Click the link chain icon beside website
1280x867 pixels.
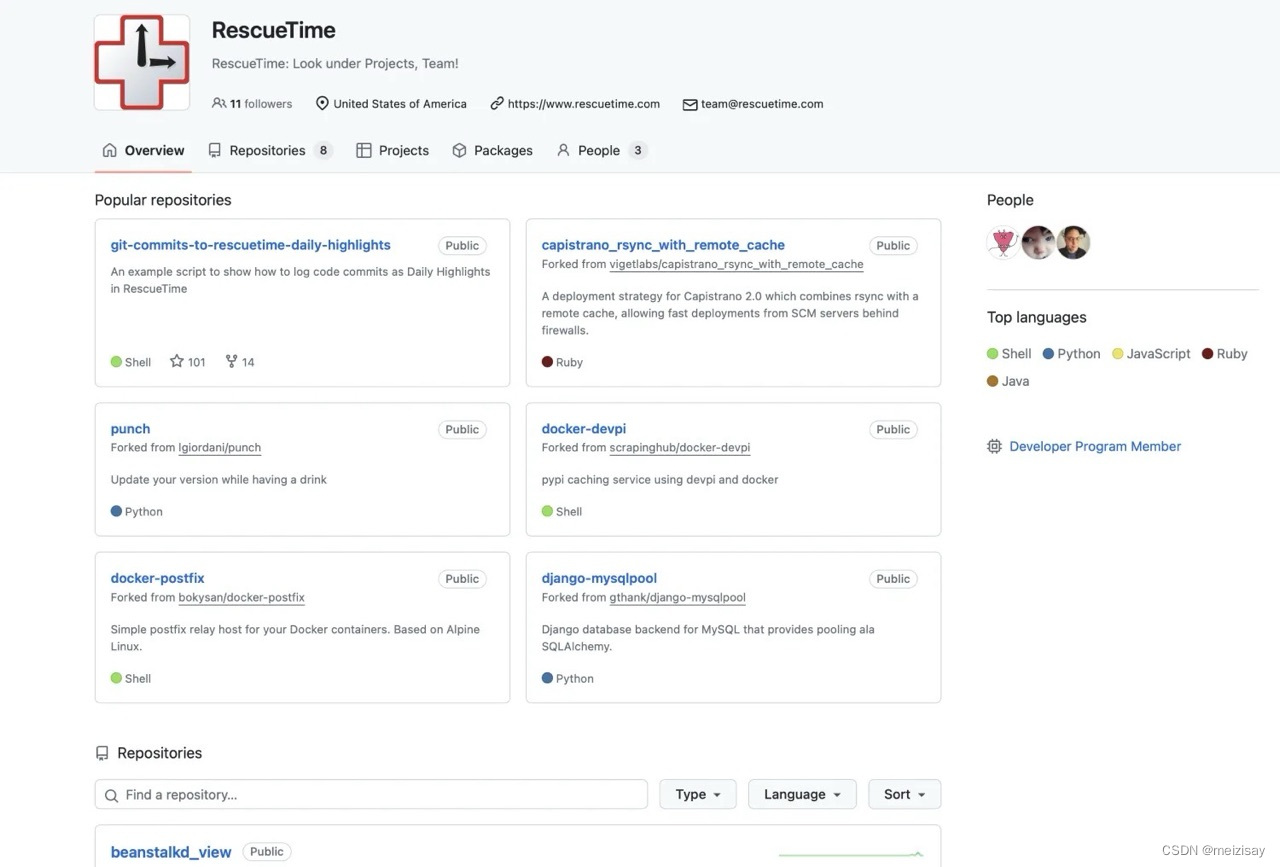click(497, 103)
